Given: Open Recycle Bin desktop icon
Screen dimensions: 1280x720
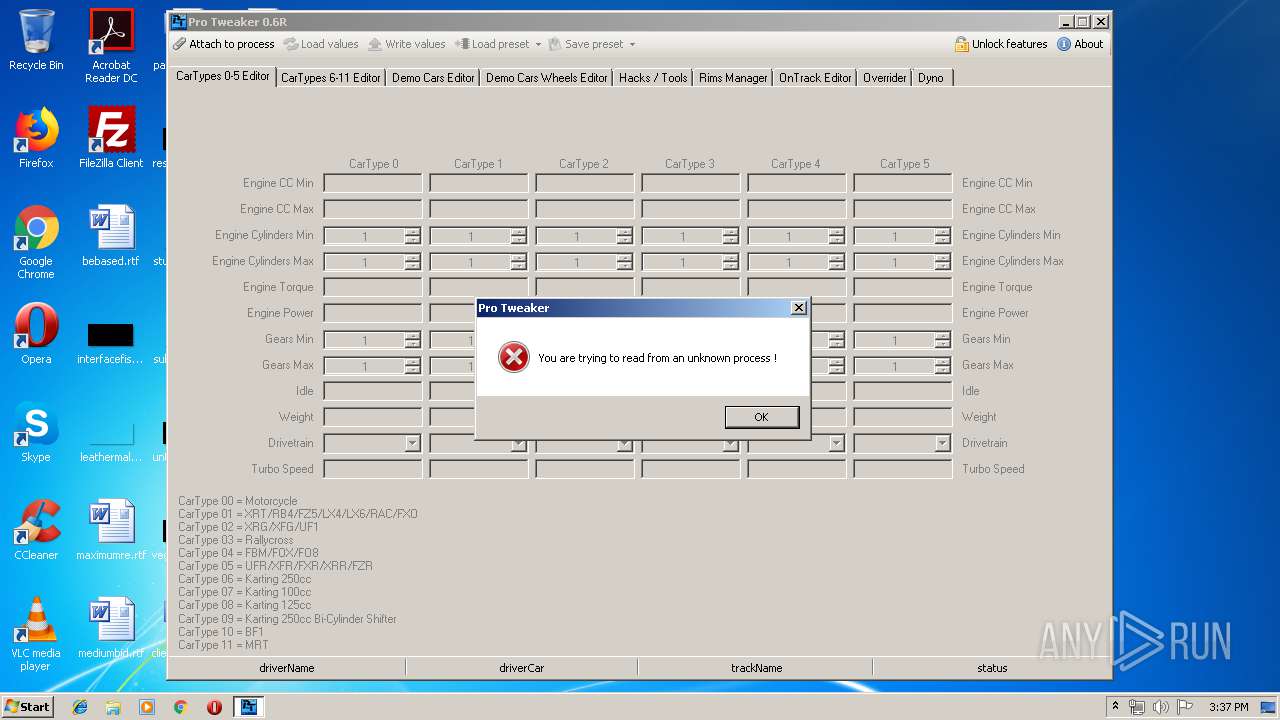Looking at the screenshot, I should [x=36, y=40].
